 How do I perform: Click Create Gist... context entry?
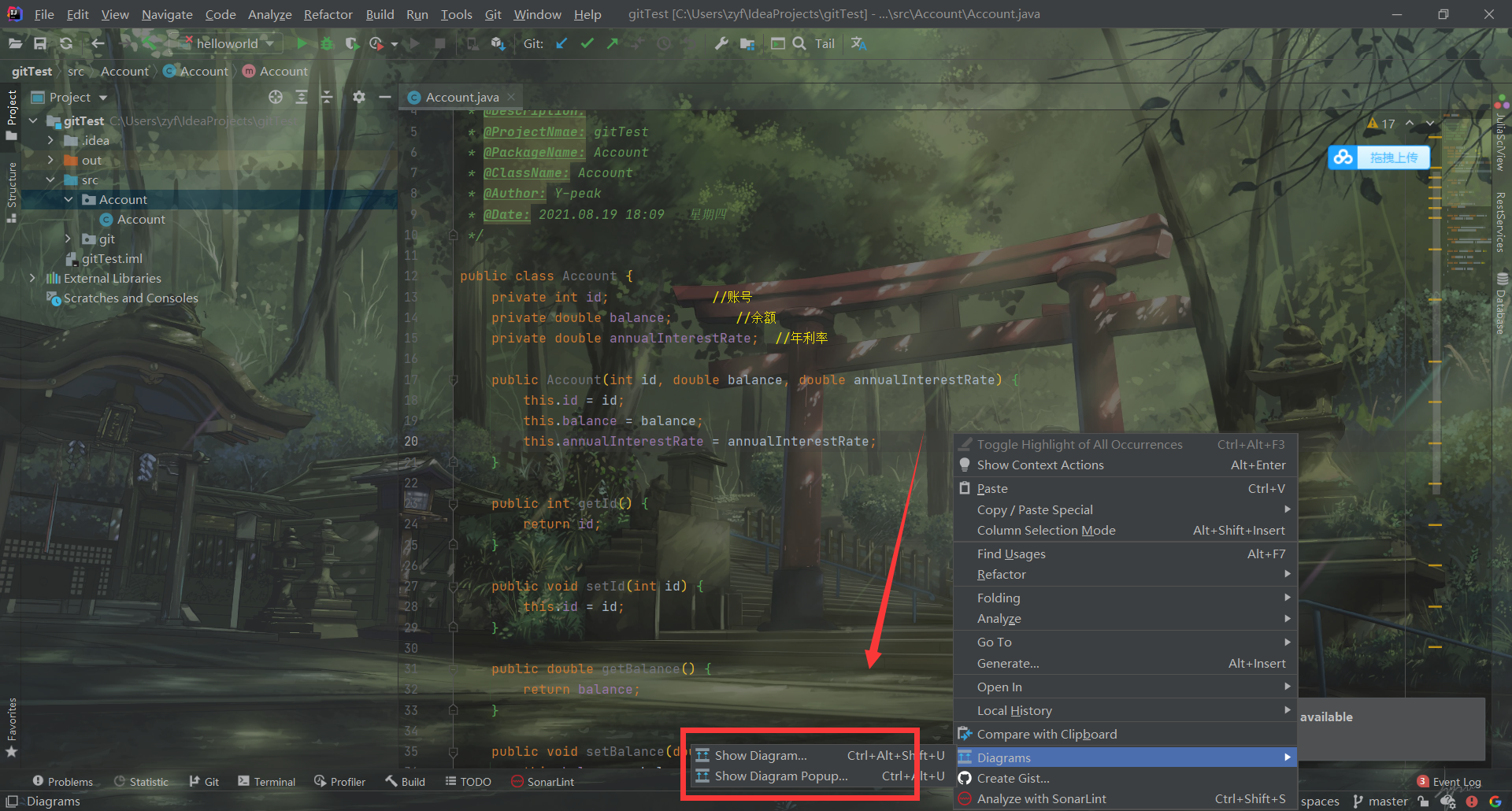pyautogui.click(x=1125, y=778)
